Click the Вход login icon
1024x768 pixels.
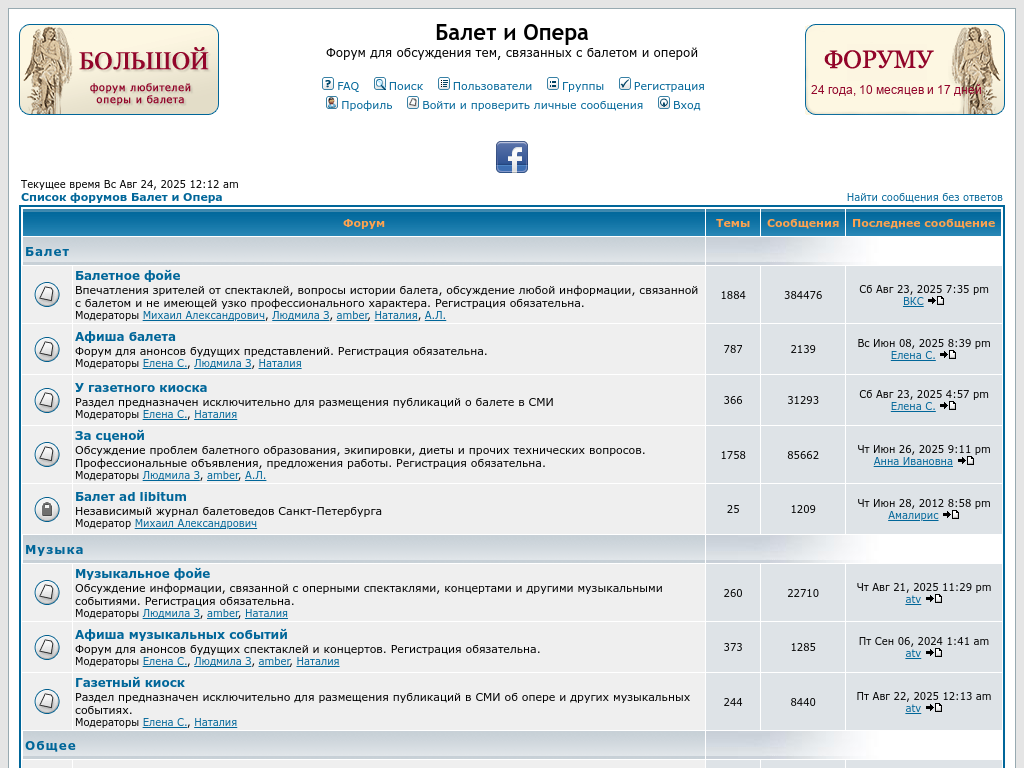click(x=664, y=103)
